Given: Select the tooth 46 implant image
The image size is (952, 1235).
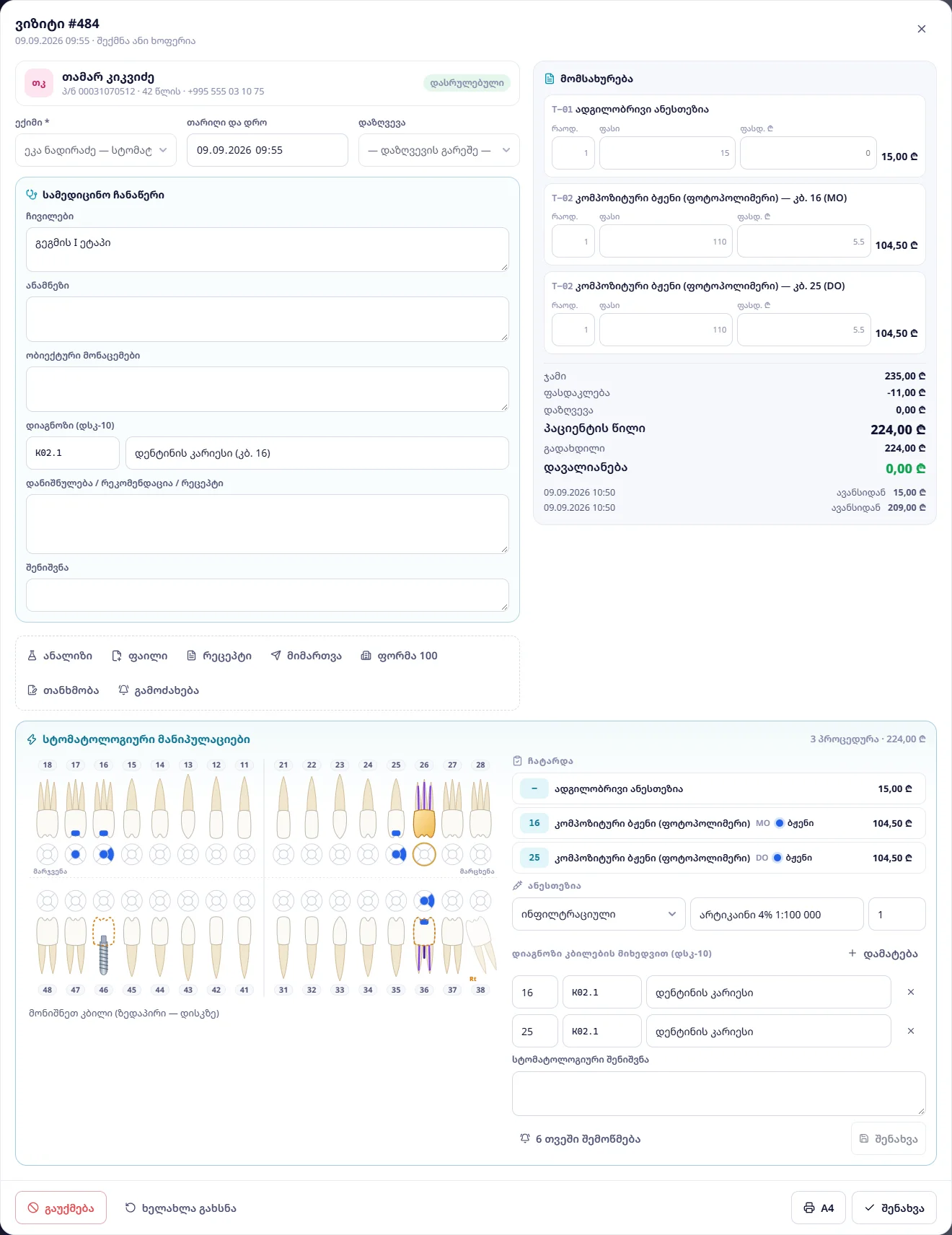Looking at the screenshot, I should point(104,946).
